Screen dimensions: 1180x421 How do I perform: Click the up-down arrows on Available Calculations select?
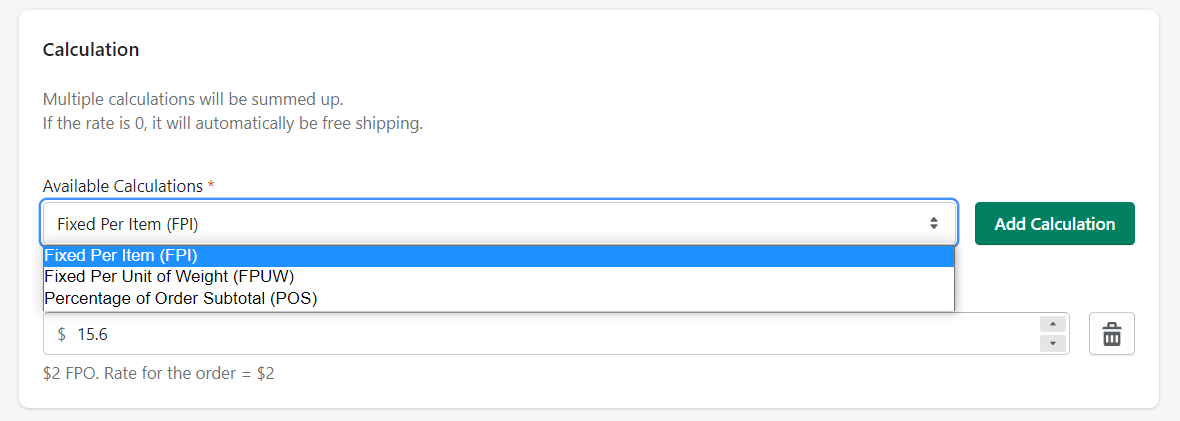pos(933,223)
